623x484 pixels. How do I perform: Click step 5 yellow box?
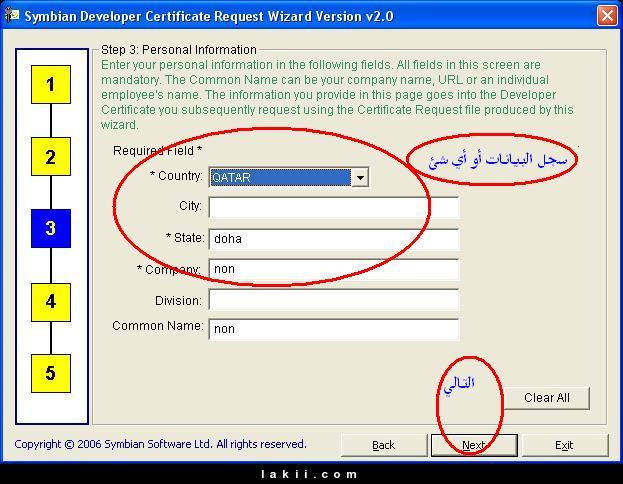coord(51,373)
